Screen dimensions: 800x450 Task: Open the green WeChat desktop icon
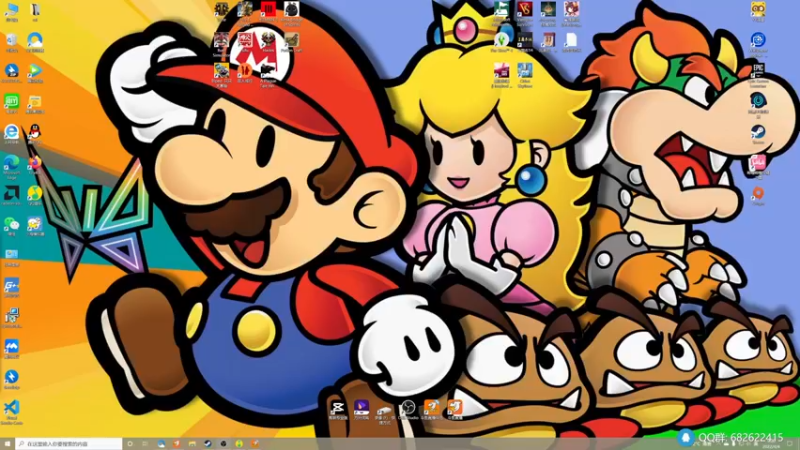pos(11,224)
